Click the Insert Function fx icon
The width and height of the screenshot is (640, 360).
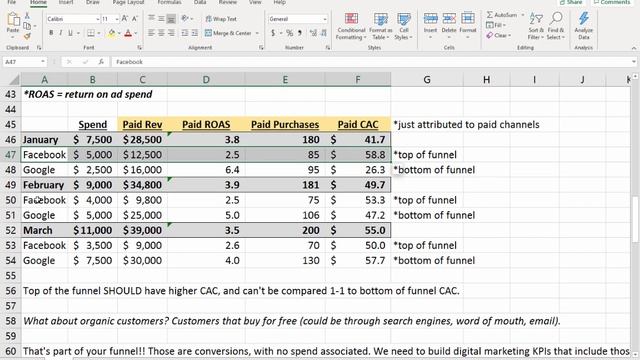pos(101,62)
